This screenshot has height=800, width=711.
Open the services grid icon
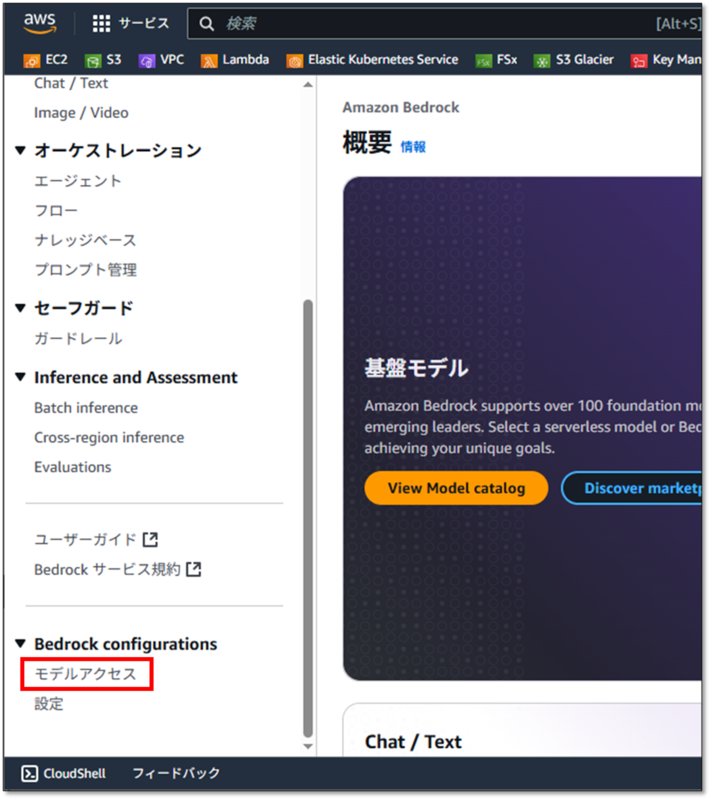point(101,23)
